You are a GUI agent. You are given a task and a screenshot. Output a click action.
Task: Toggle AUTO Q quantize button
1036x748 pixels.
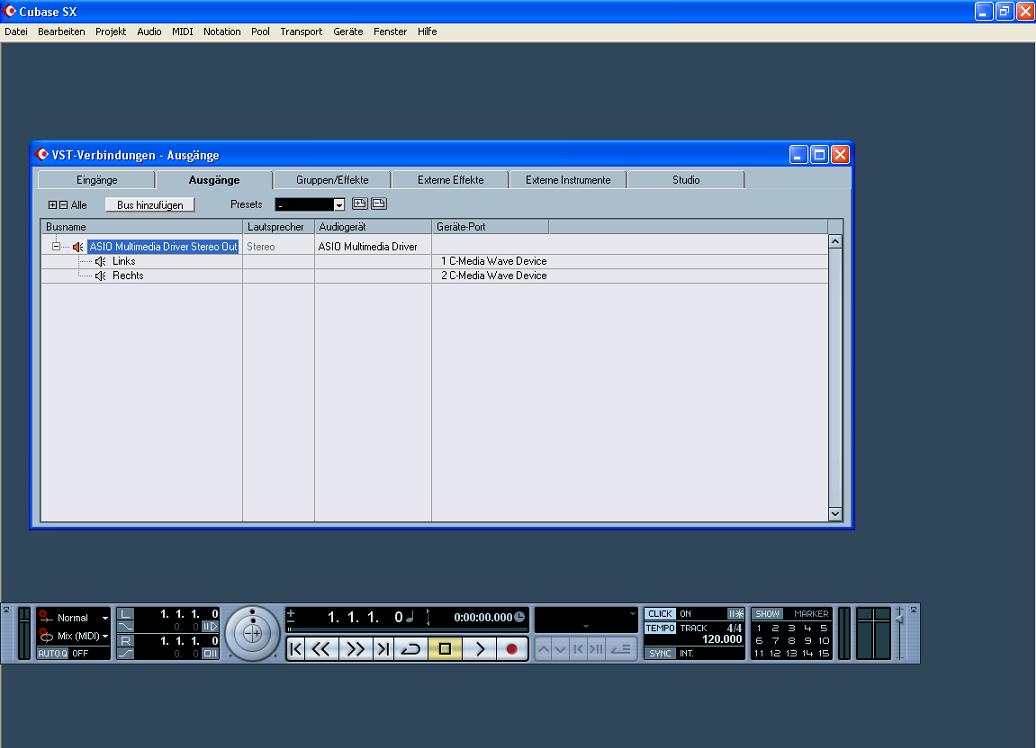[x=53, y=653]
